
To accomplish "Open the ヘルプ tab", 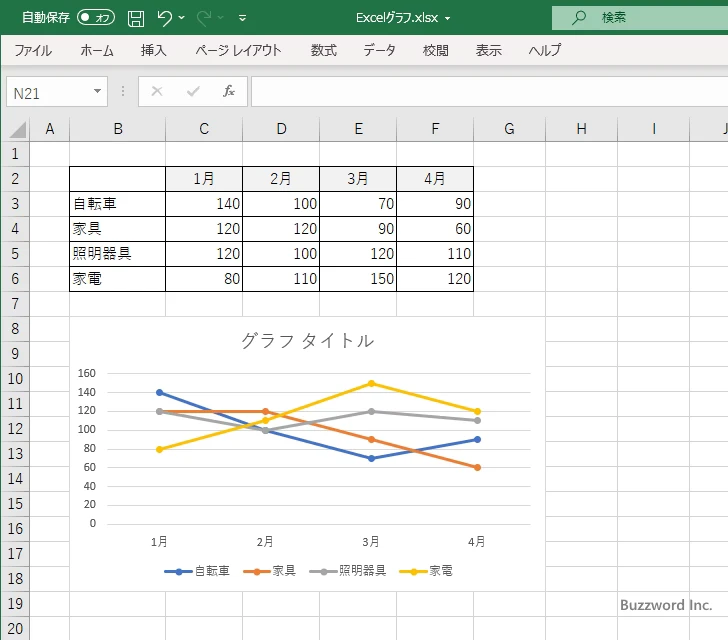I will click(545, 50).
